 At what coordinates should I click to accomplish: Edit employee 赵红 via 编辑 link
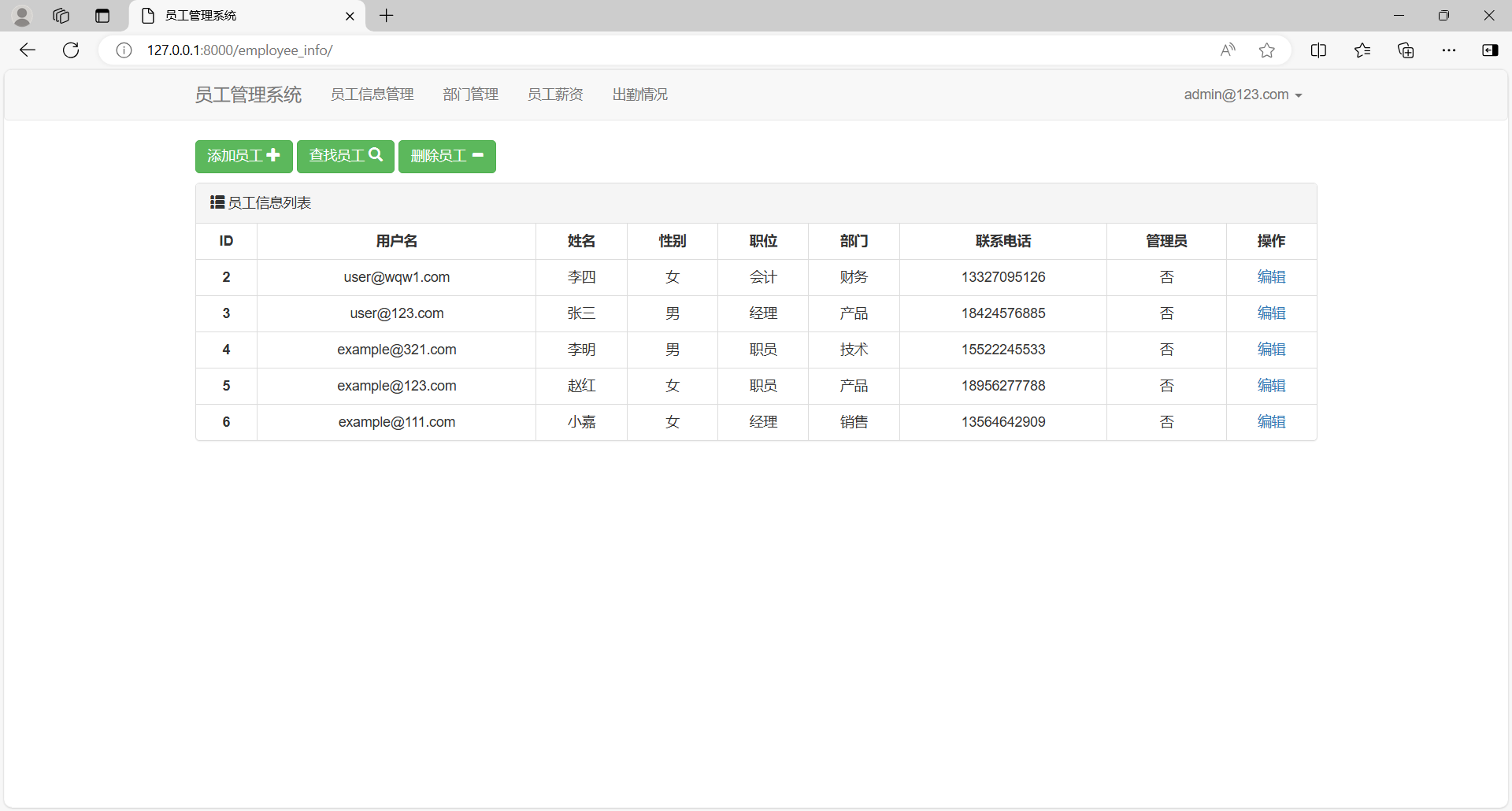pos(1271,386)
